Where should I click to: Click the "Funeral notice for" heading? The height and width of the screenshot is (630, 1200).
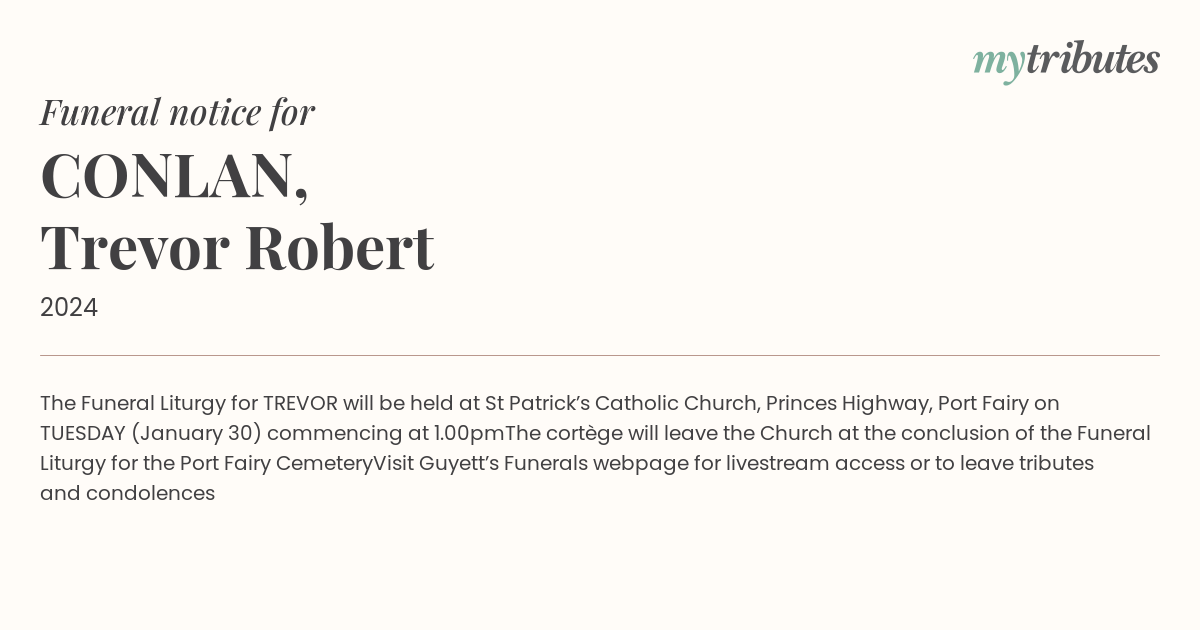pyautogui.click(x=178, y=113)
